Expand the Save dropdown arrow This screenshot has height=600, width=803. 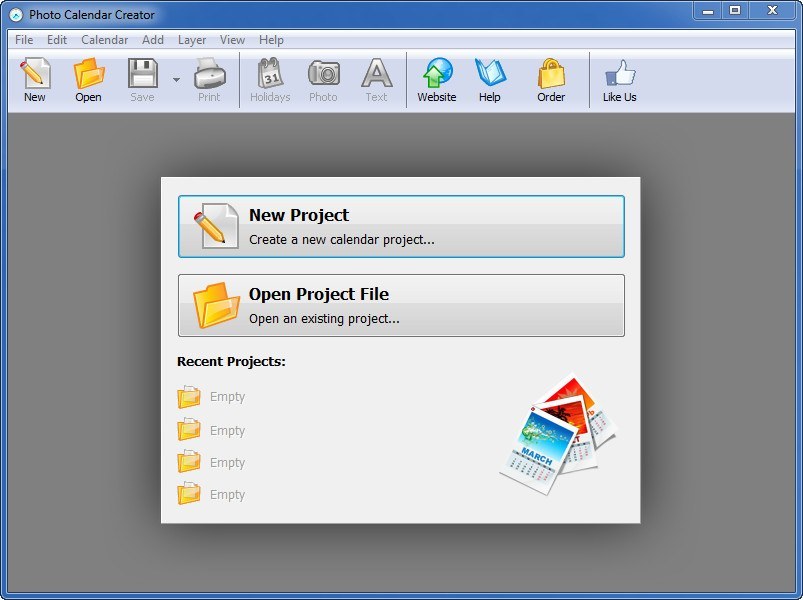coord(176,80)
